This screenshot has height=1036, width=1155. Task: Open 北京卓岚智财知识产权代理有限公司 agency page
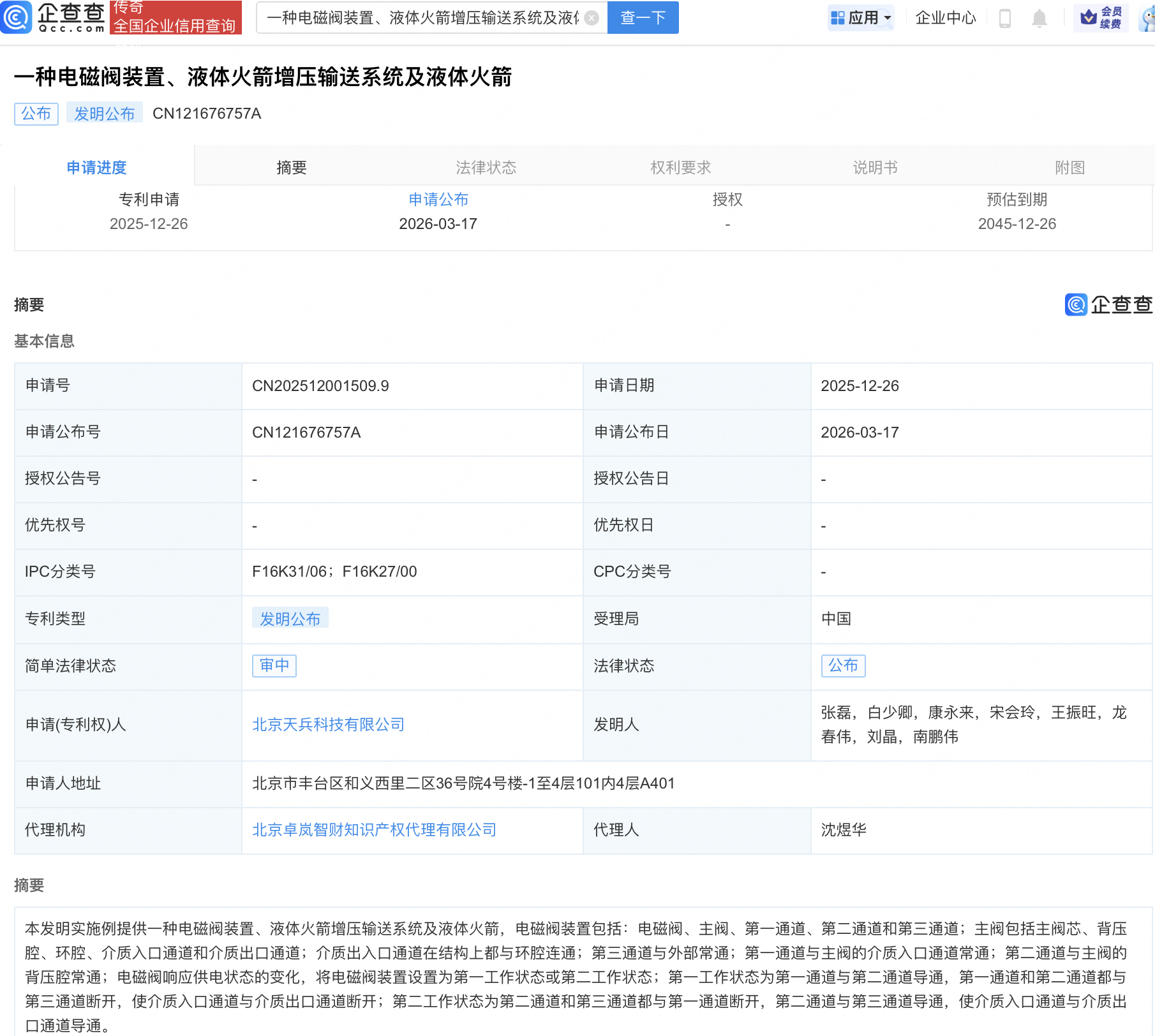point(375,830)
